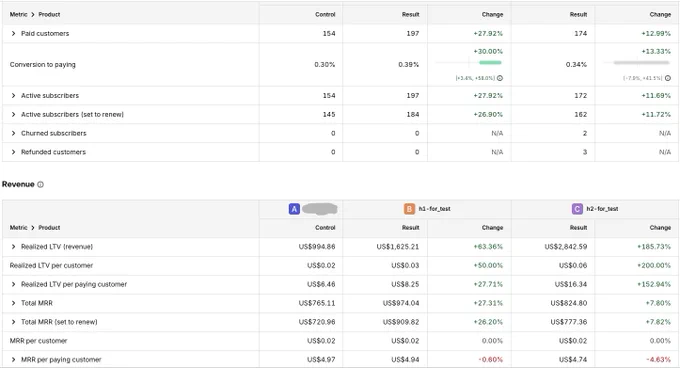Screen dimensions: 680x368
Task: Expand the Total MRR row chevron
Action: pos(13,303)
